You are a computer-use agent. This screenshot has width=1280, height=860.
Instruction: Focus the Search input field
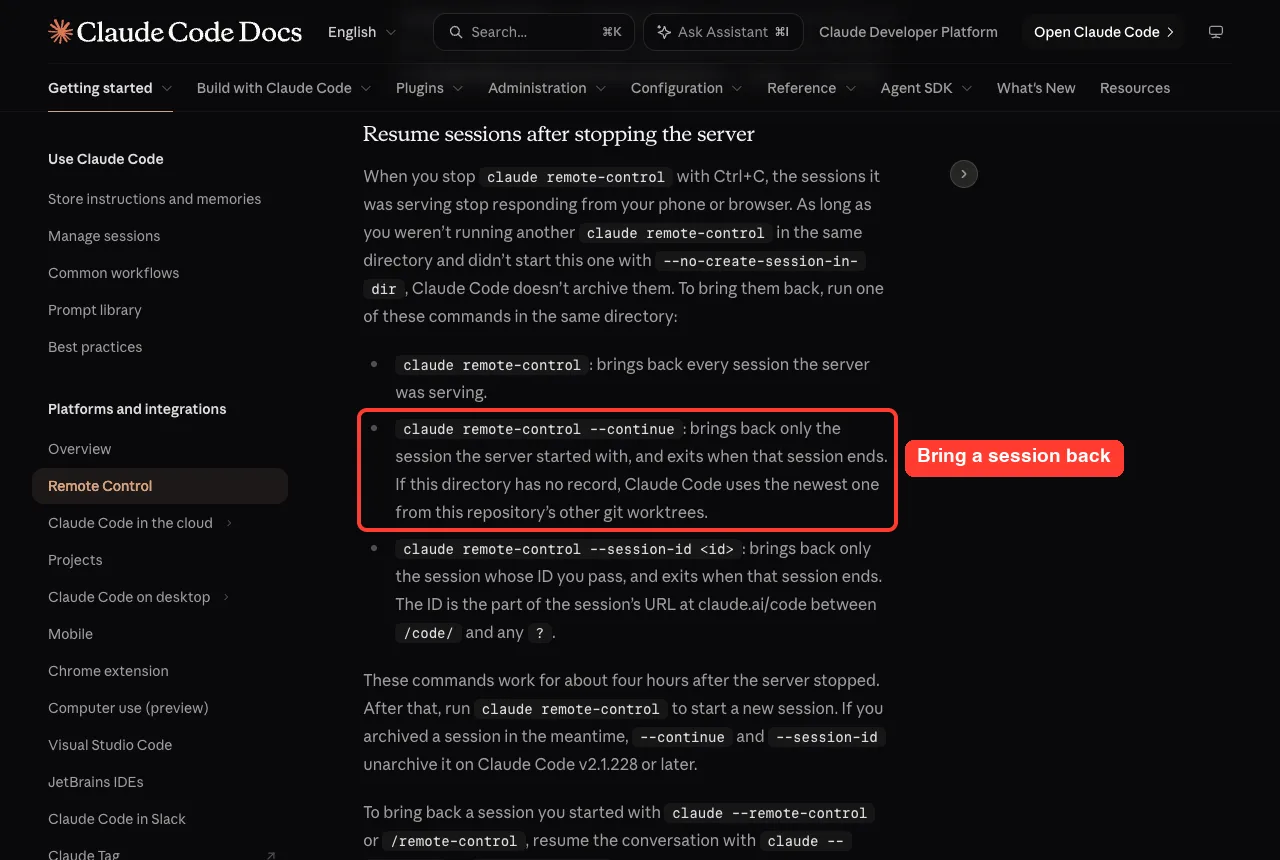[534, 32]
